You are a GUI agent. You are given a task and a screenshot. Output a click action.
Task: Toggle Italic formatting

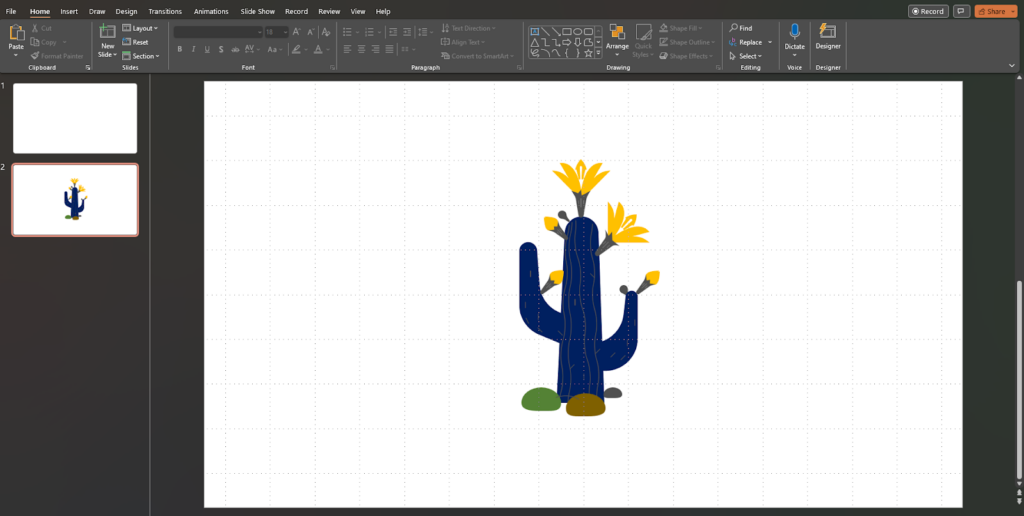[193, 49]
